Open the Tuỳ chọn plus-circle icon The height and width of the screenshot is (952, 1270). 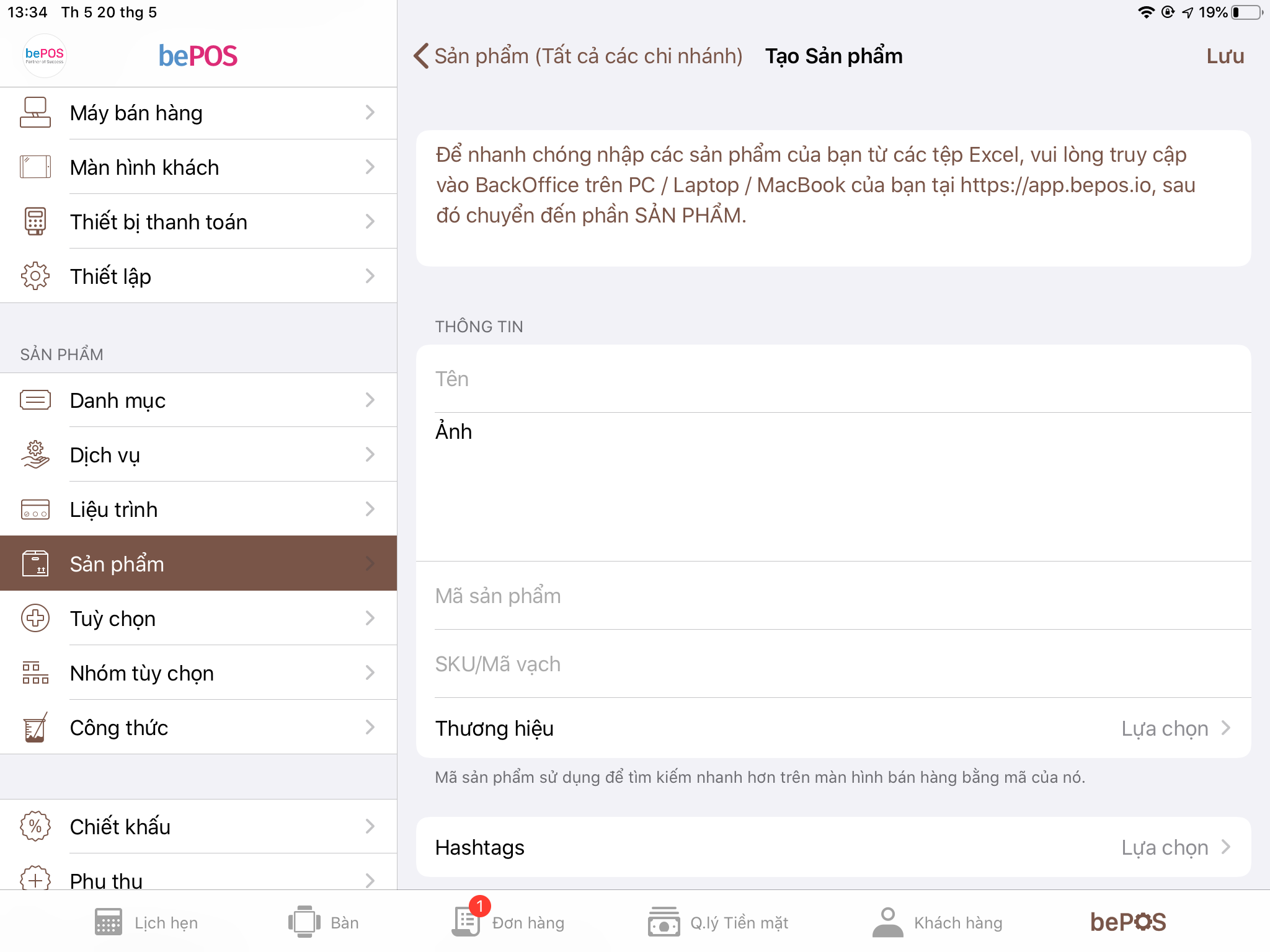pos(35,618)
